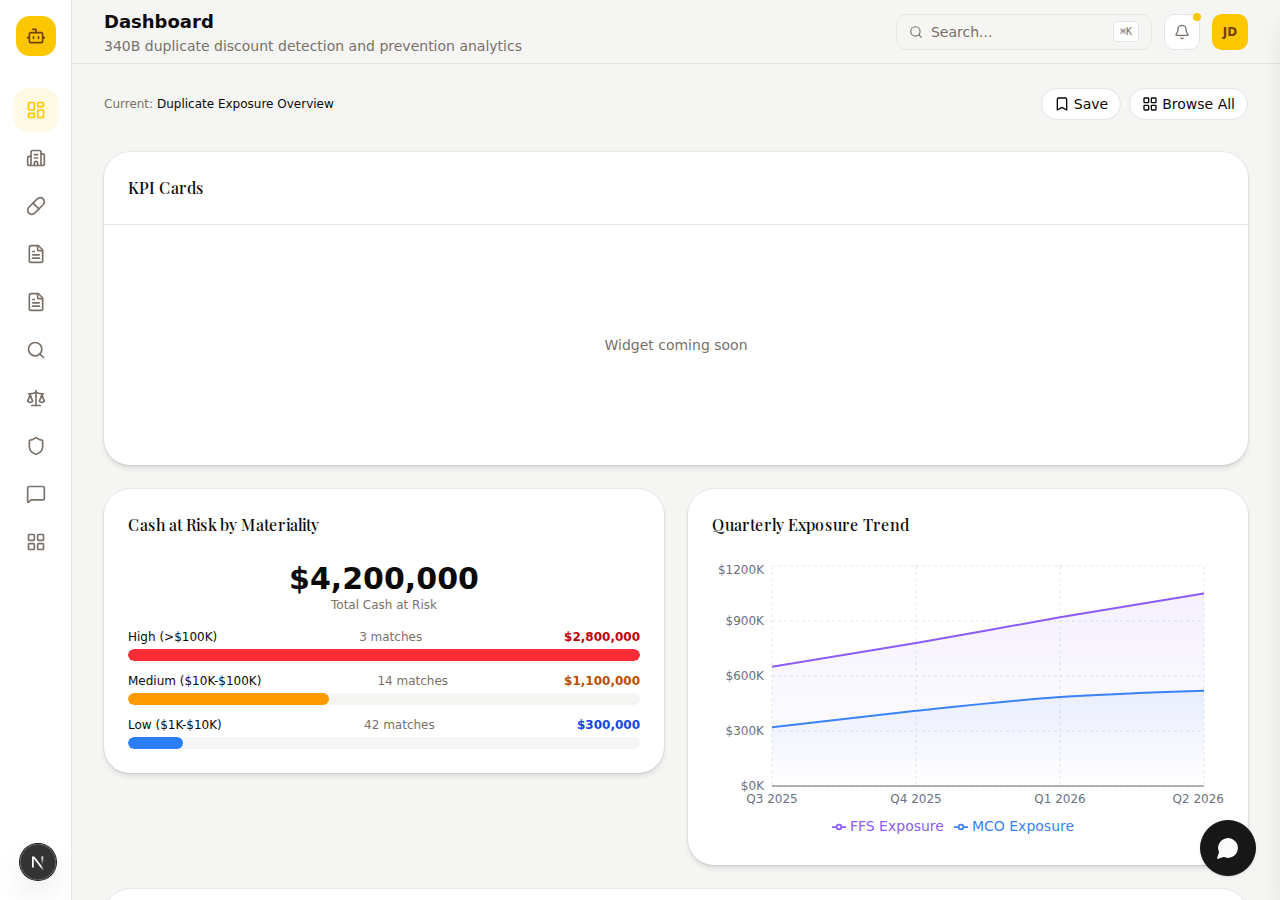Open the magnifier icon in the sidebar

pyautogui.click(x=36, y=350)
